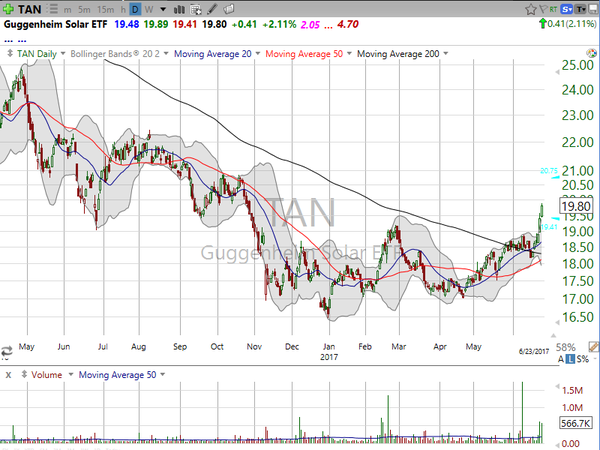
Task: Click the bar chart style icon
Action: [x=179, y=9]
